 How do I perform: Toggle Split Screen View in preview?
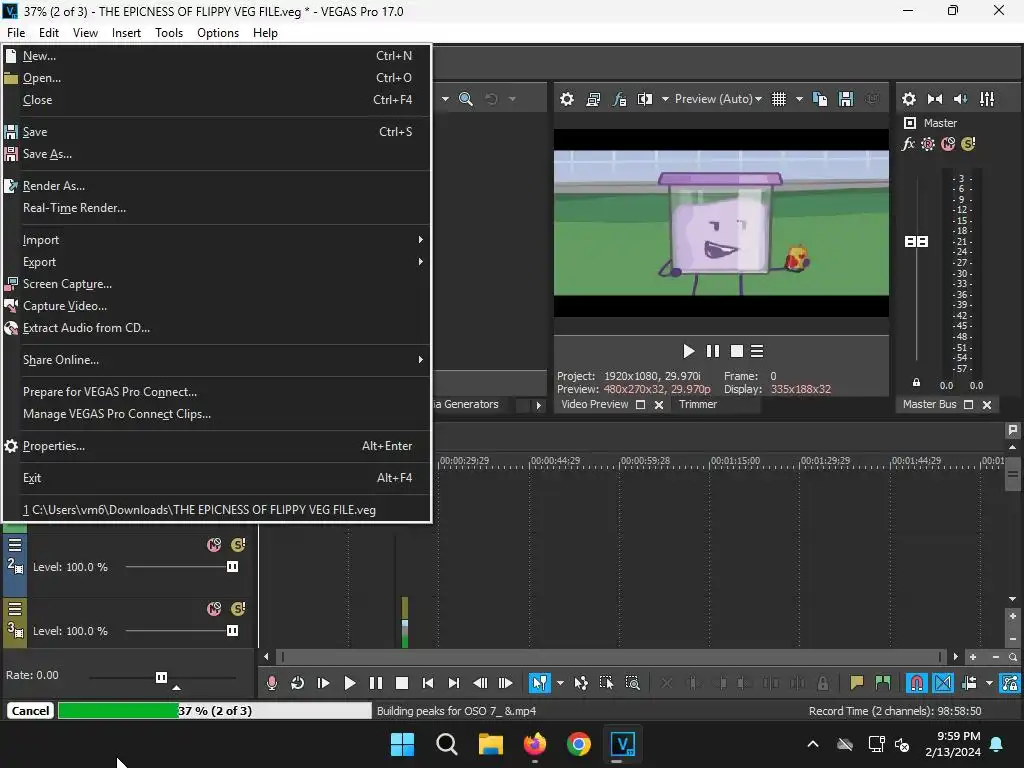pyautogui.click(x=645, y=99)
